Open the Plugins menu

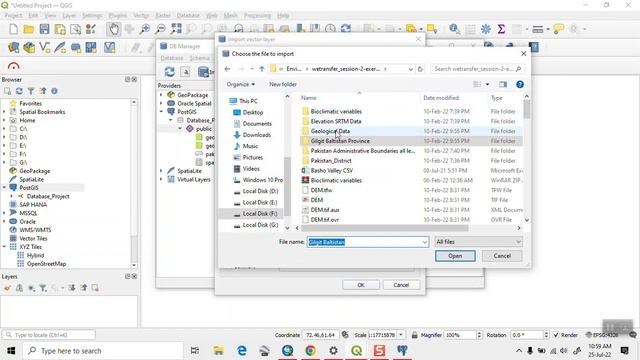pyautogui.click(x=118, y=16)
